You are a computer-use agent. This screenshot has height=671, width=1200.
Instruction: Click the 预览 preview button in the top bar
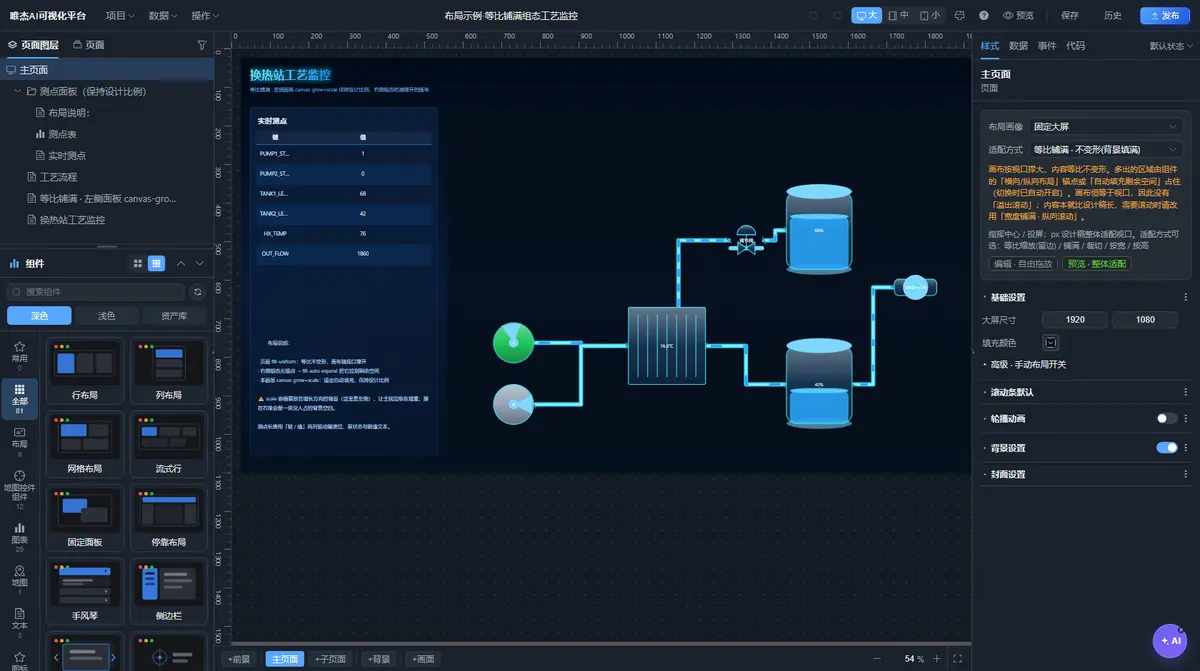point(1019,16)
